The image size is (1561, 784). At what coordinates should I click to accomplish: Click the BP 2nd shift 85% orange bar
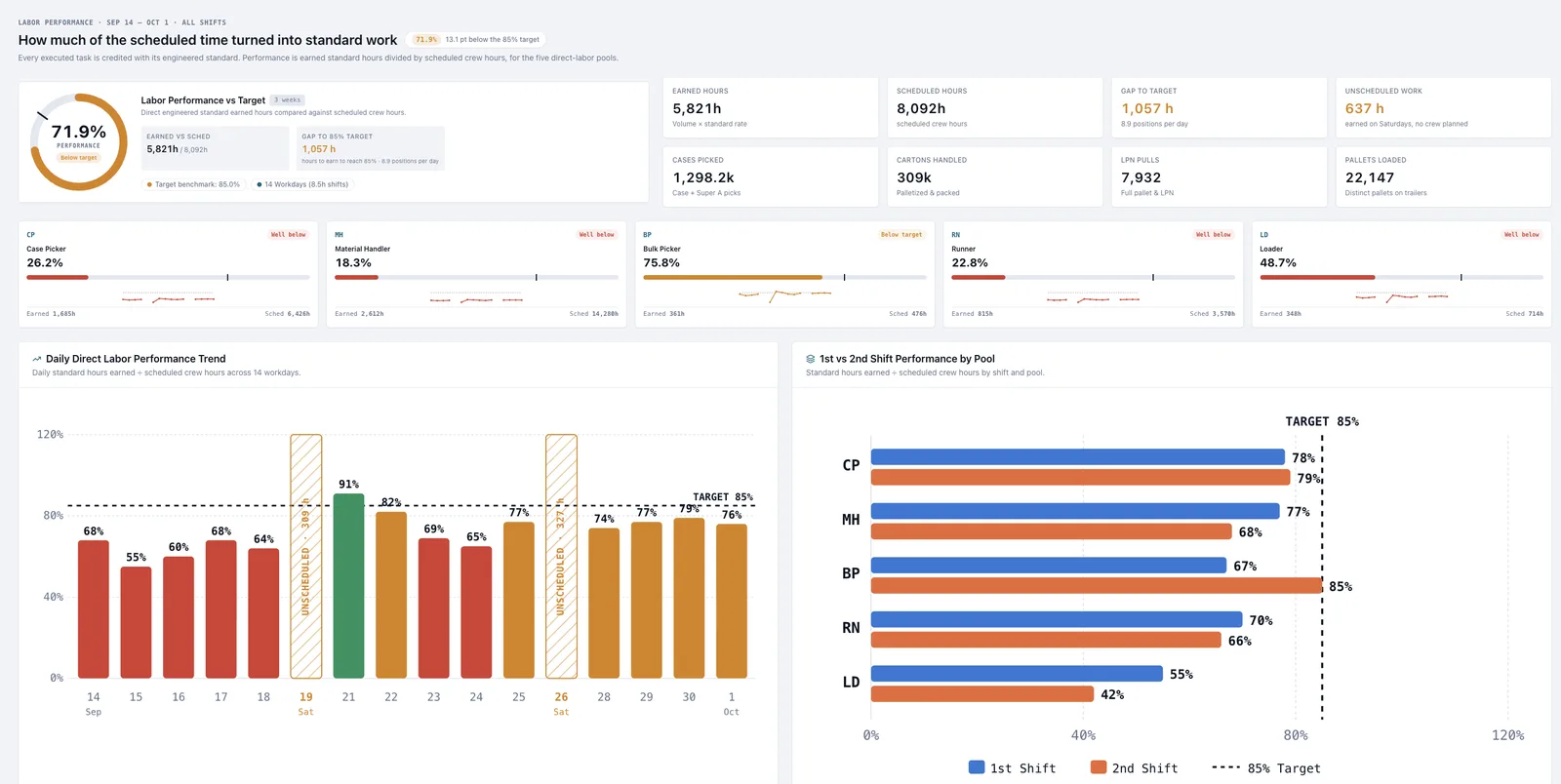click(1096, 586)
